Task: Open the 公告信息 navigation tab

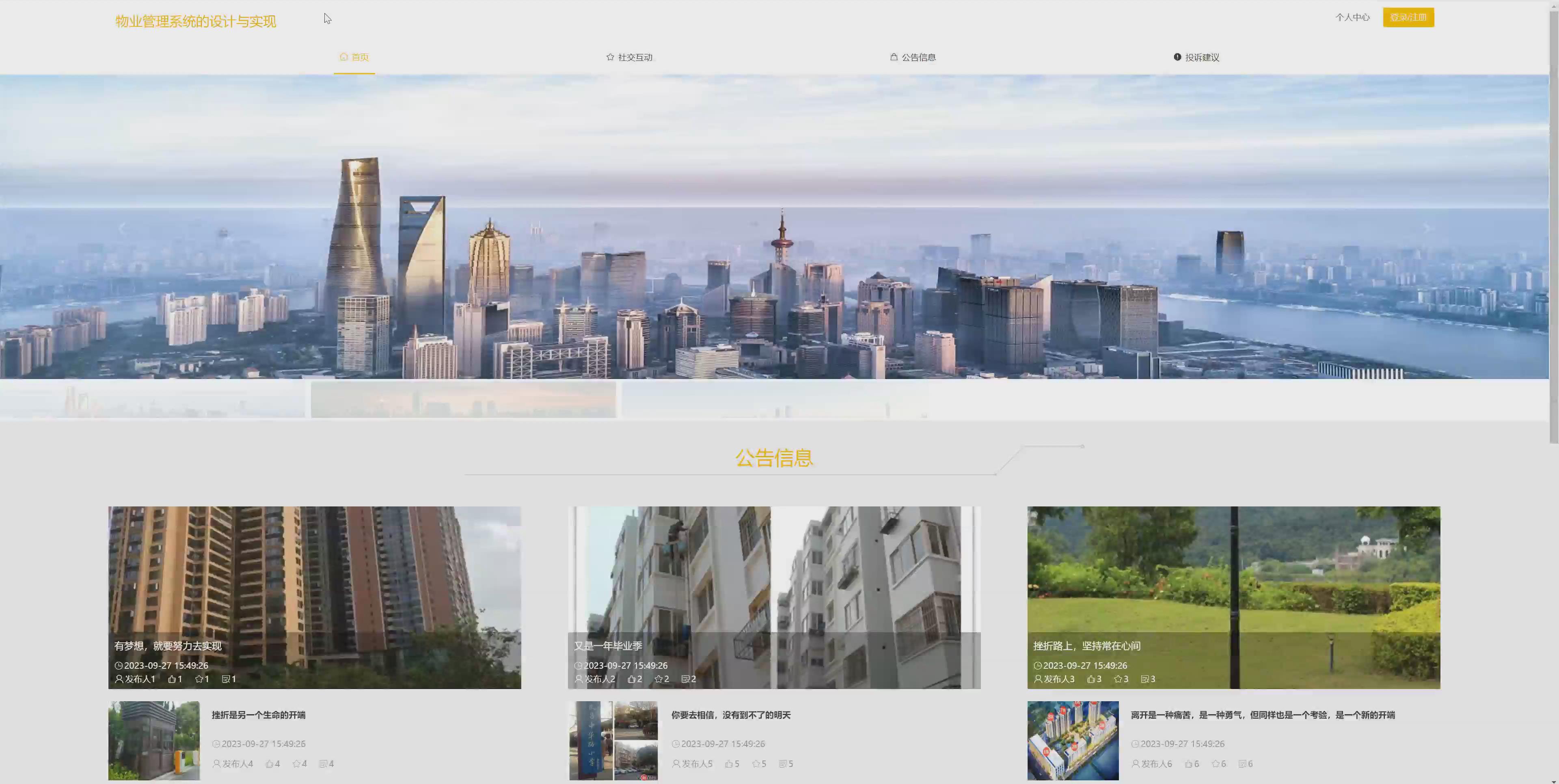Action: (x=918, y=58)
